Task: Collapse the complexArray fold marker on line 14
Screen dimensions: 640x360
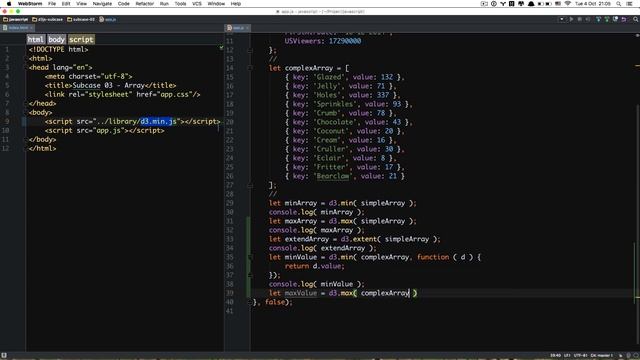Action: click(x=250, y=68)
